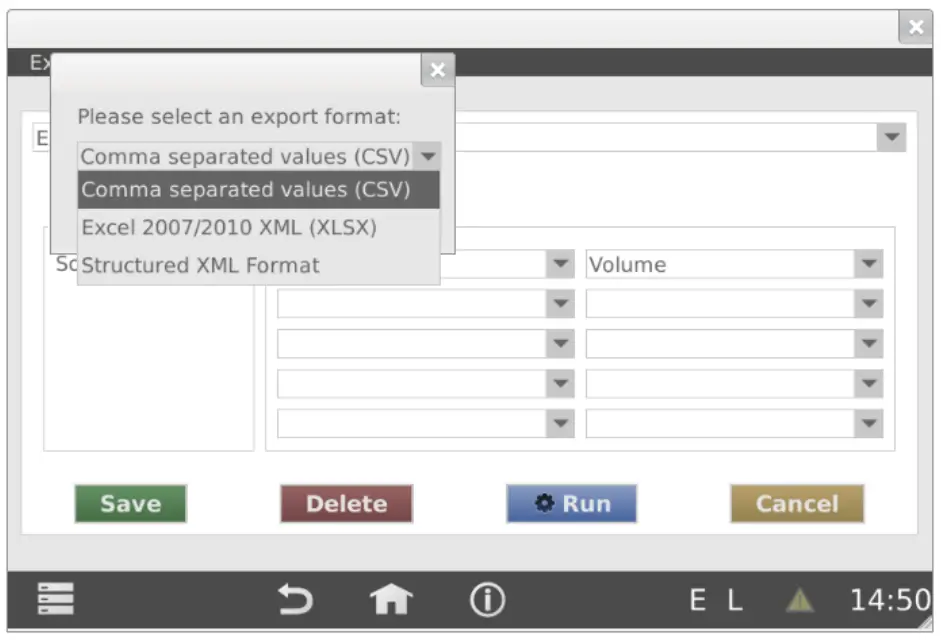Open the information icon
941x640 pixels.
487,600
